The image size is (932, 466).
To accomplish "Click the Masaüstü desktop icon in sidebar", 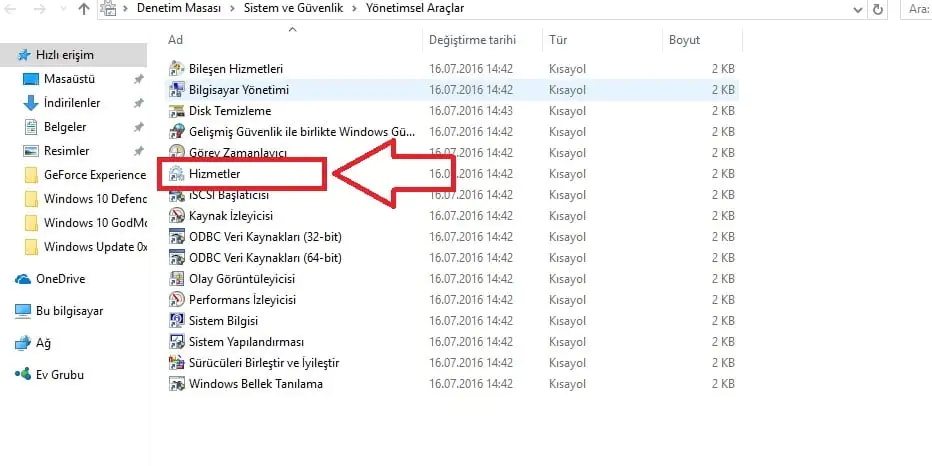I will [30, 79].
